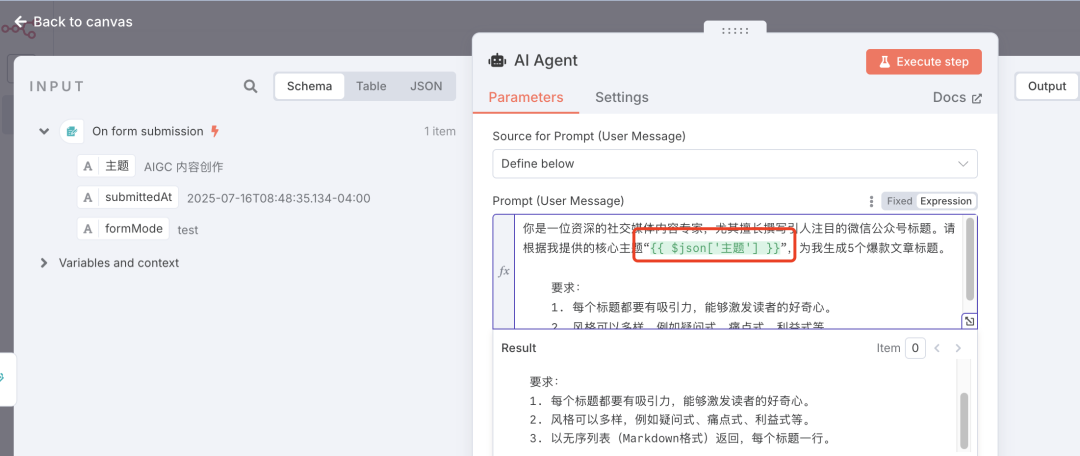The width and height of the screenshot is (1080, 456).
Task: Click the string type icon next to formMode
Action: [x=87, y=229]
